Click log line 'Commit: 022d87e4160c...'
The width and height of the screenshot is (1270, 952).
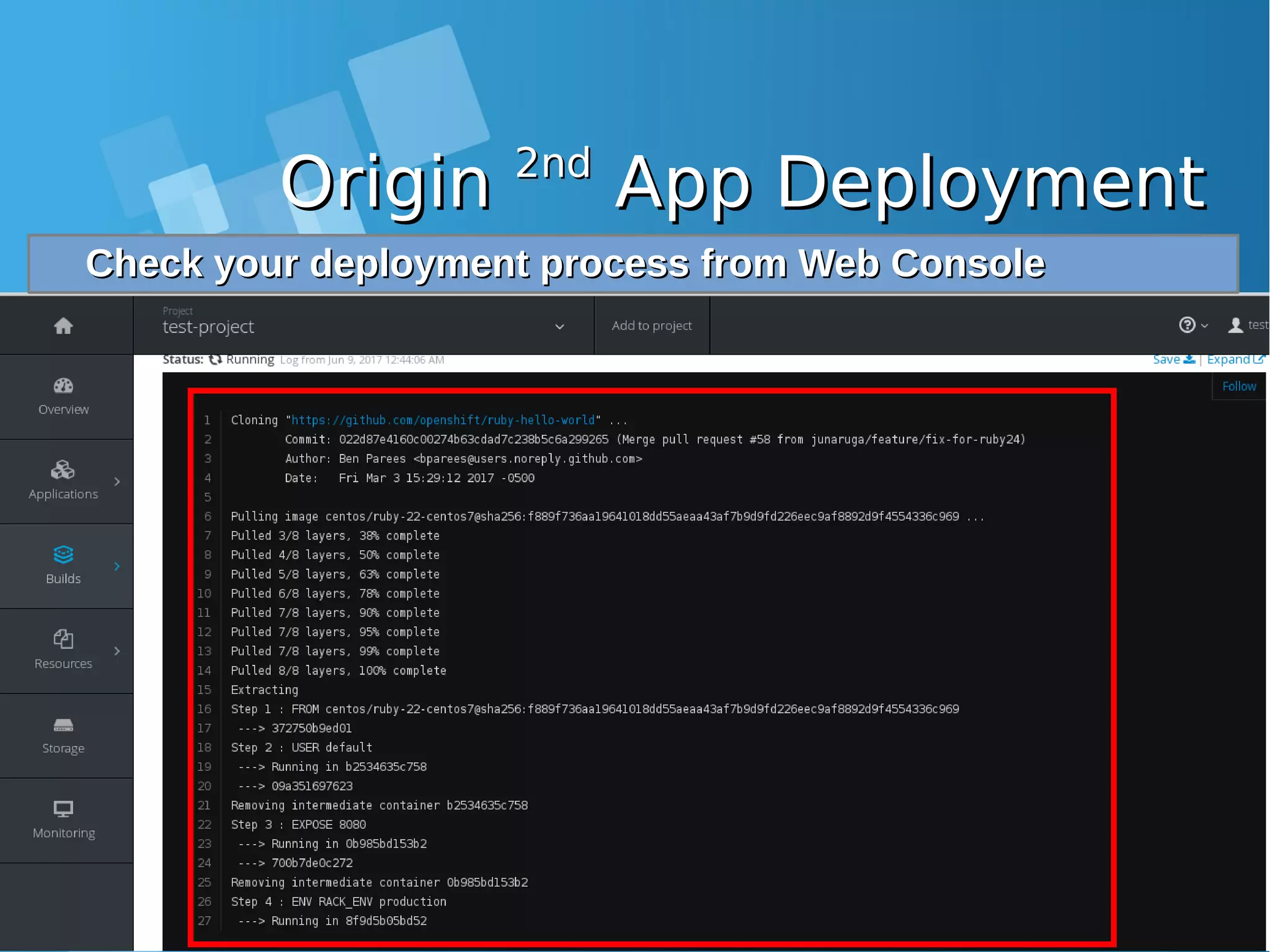point(655,439)
